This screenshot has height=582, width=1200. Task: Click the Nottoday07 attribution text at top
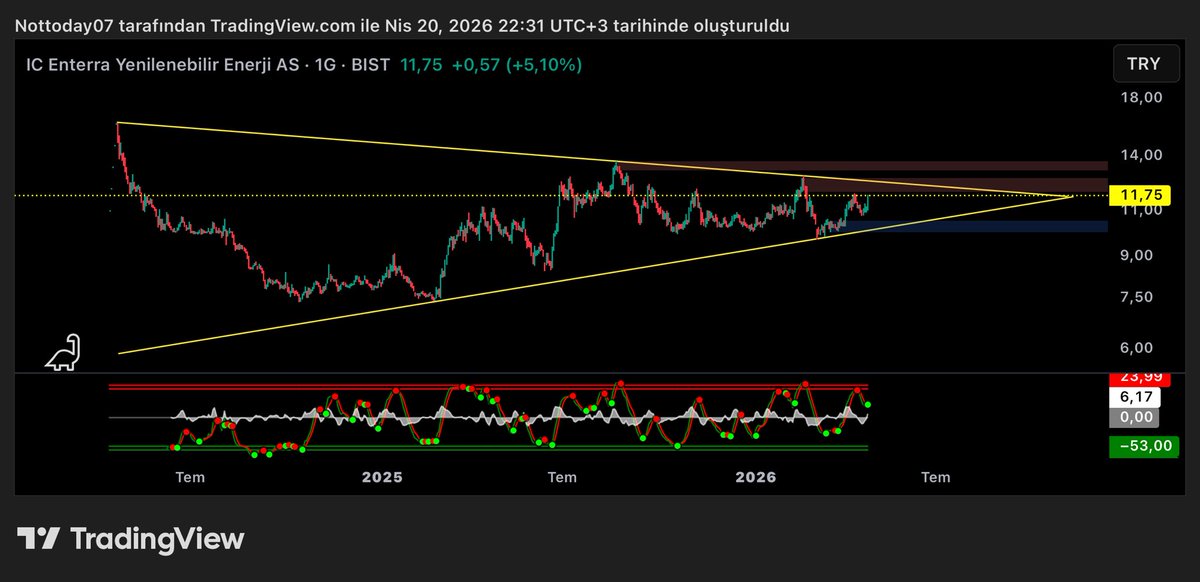click(x=402, y=26)
